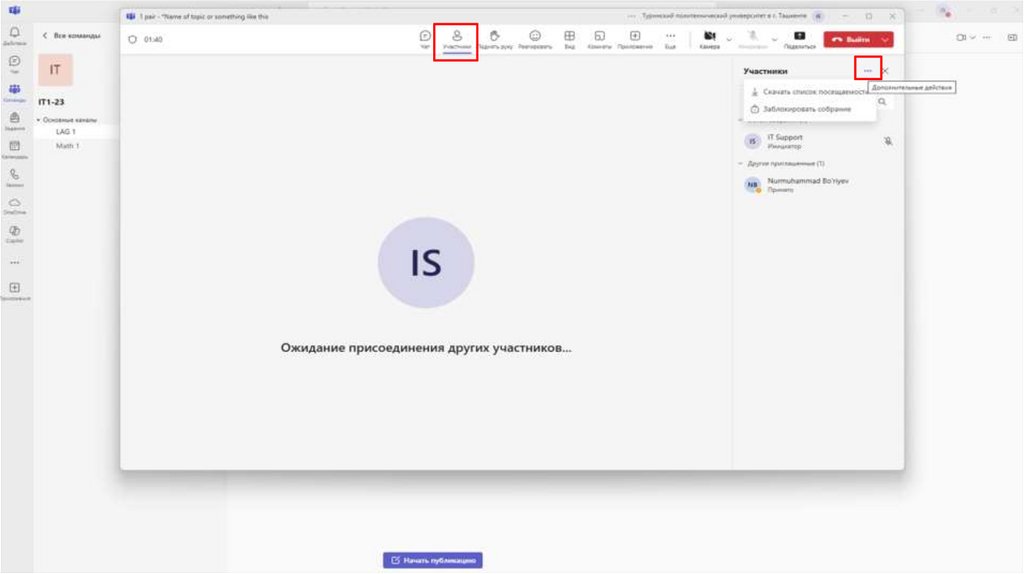Open additional actions dots in participants panel

[x=867, y=71]
